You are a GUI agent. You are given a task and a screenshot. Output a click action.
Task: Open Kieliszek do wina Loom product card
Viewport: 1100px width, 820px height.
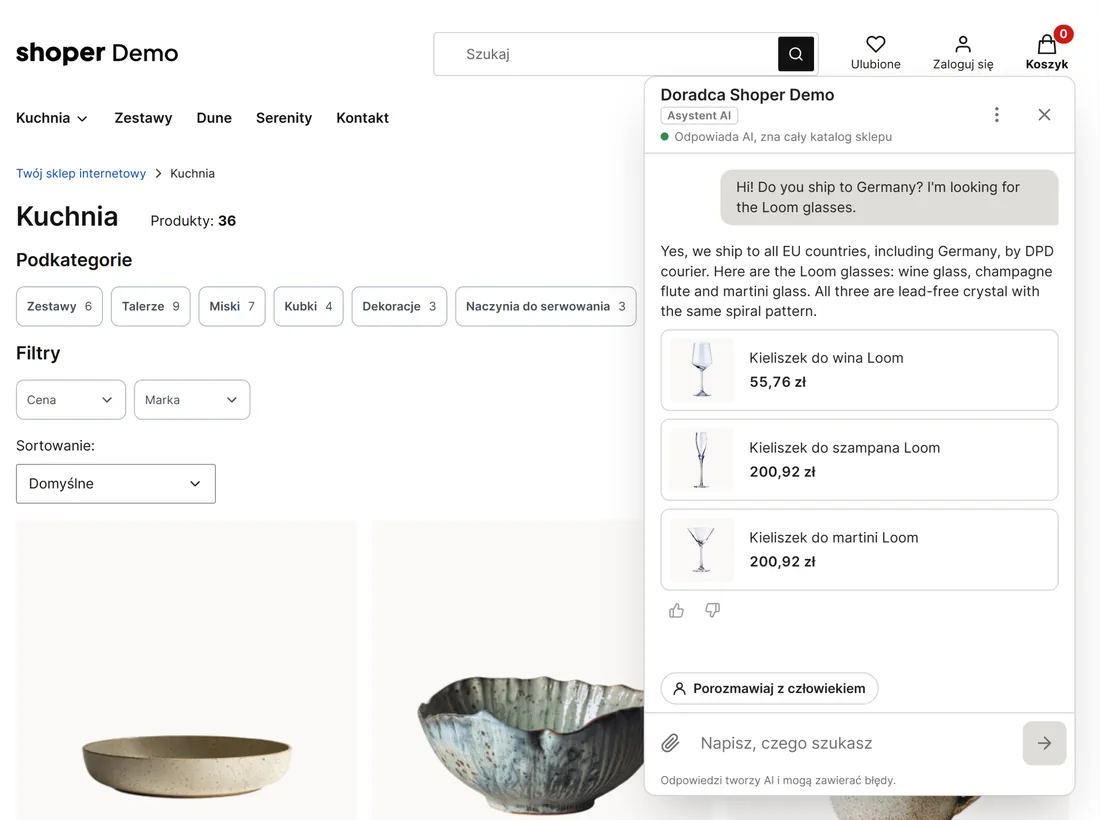click(x=859, y=370)
